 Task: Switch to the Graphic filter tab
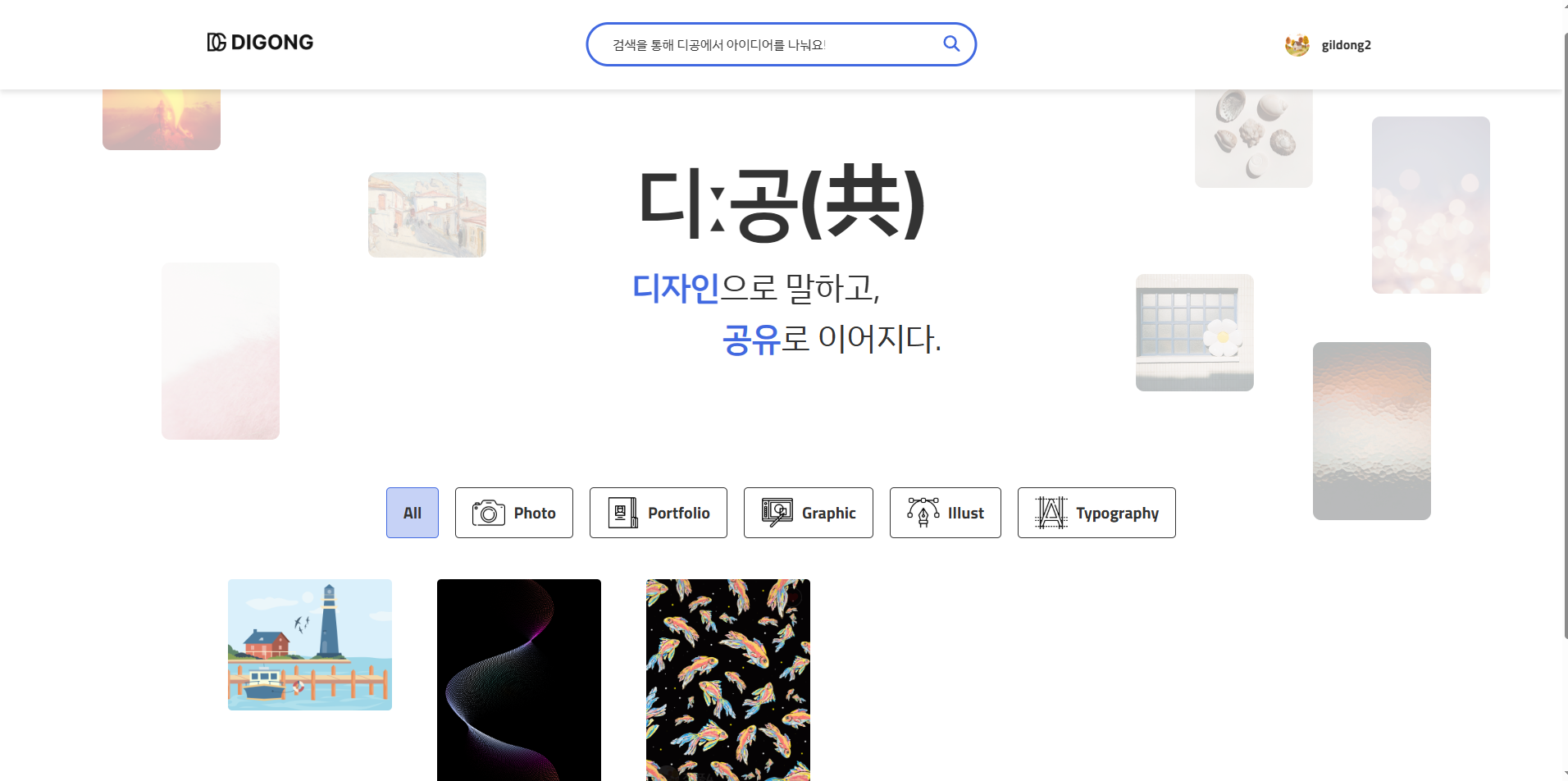[x=808, y=512]
